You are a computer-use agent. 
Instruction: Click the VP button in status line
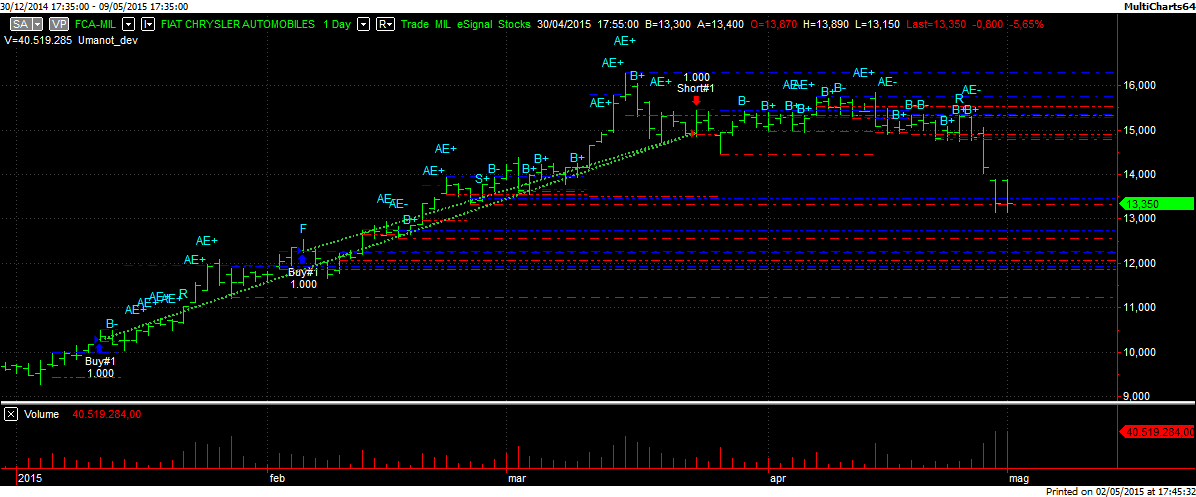59,22
